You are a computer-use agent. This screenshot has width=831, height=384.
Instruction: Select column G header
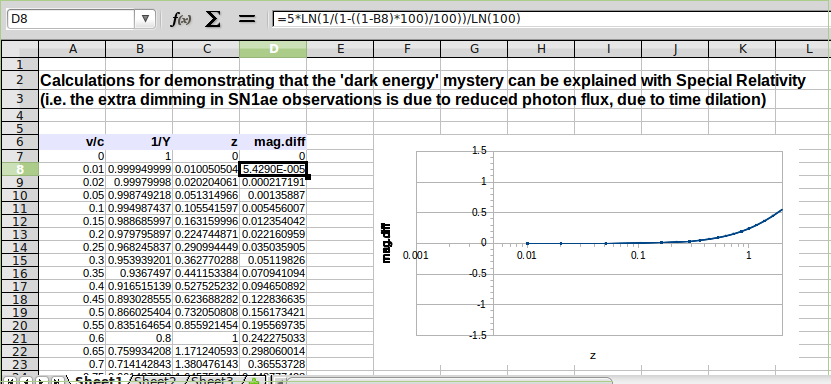[x=474, y=49]
